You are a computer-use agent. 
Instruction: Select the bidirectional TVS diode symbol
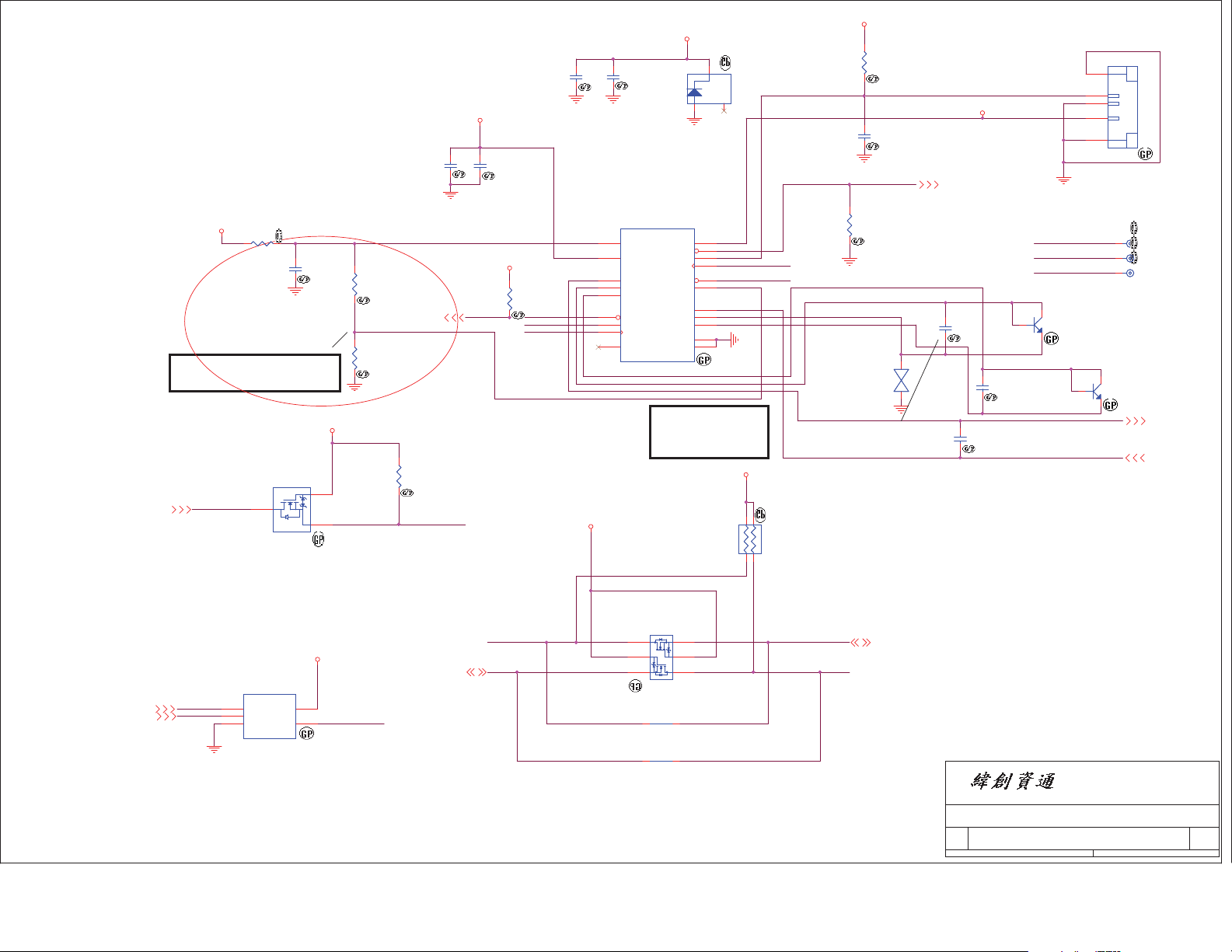(x=902, y=381)
